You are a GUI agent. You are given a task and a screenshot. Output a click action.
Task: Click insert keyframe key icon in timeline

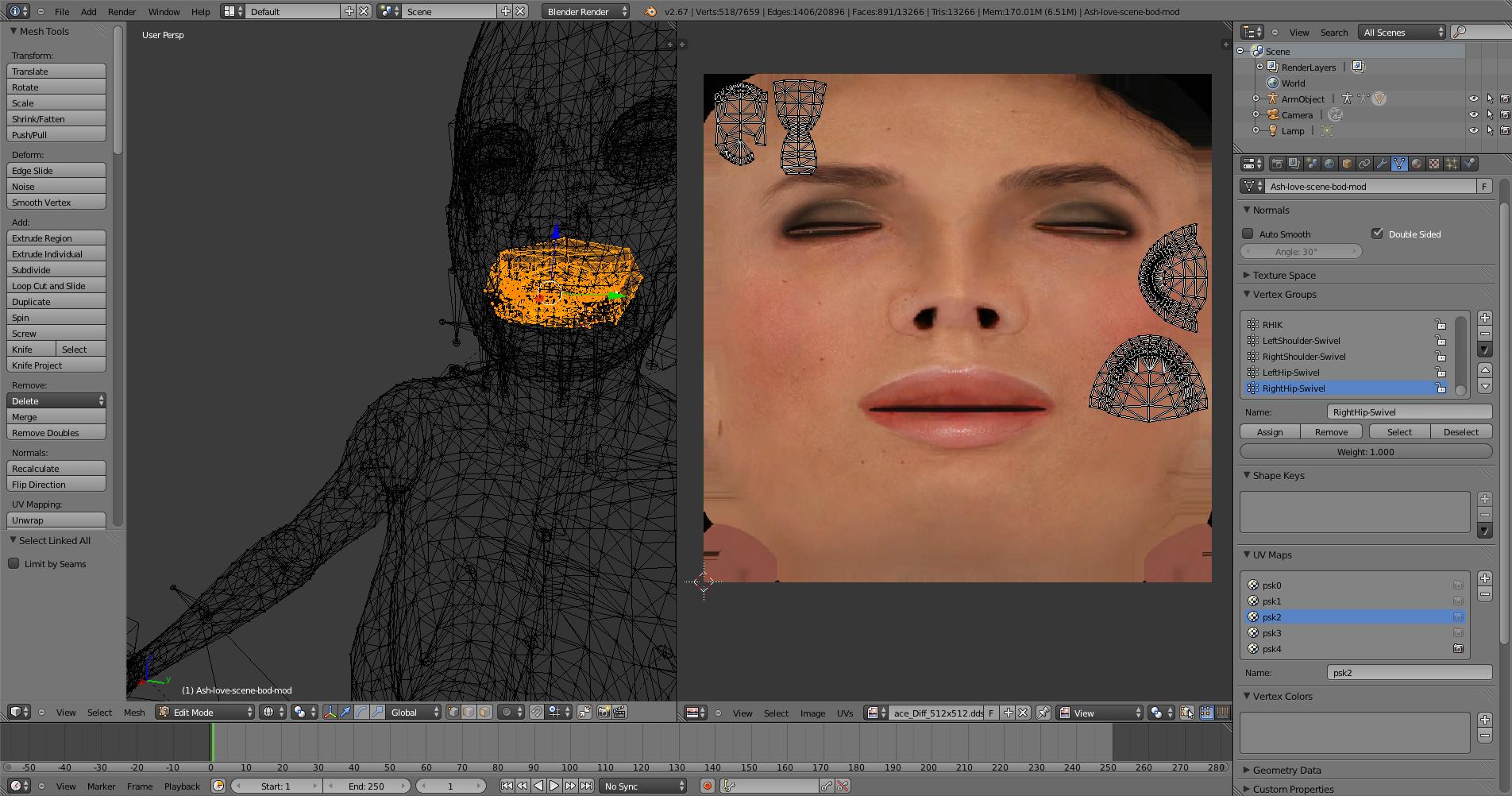(x=827, y=786)
